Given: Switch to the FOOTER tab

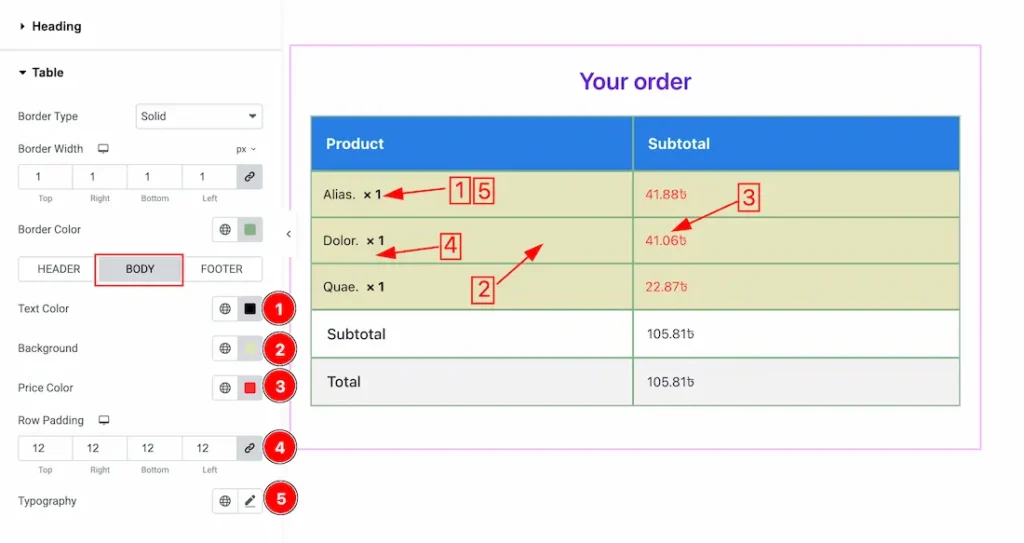Looking at the screenshot, I should [x=221, y=269].
